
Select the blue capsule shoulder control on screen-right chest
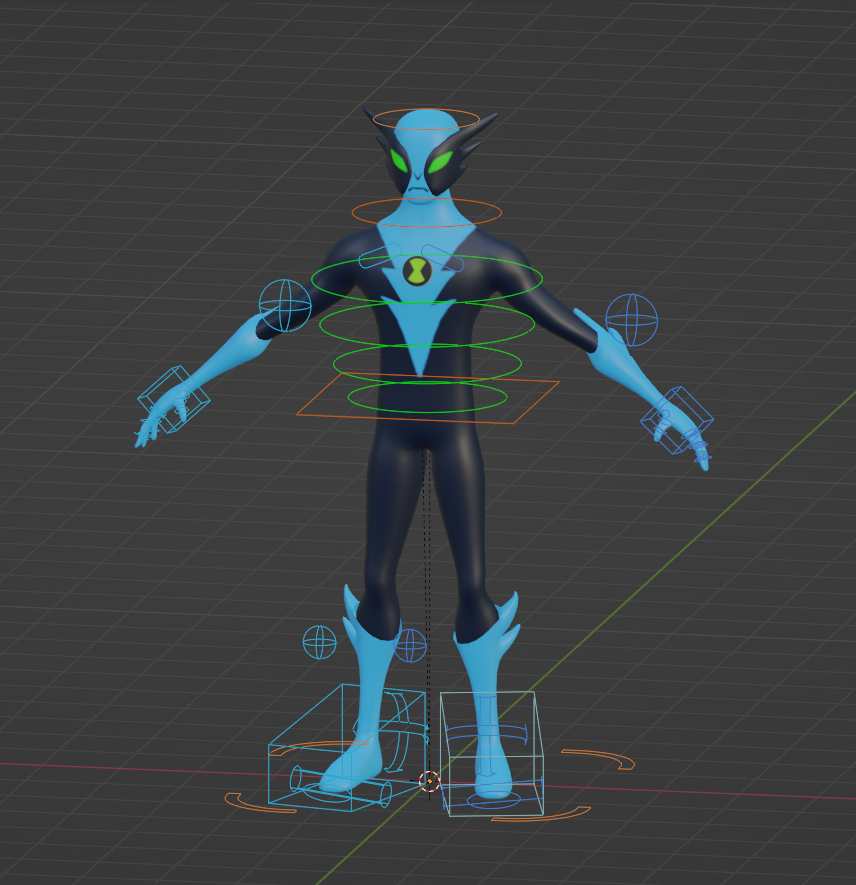(x=443, y=259)
